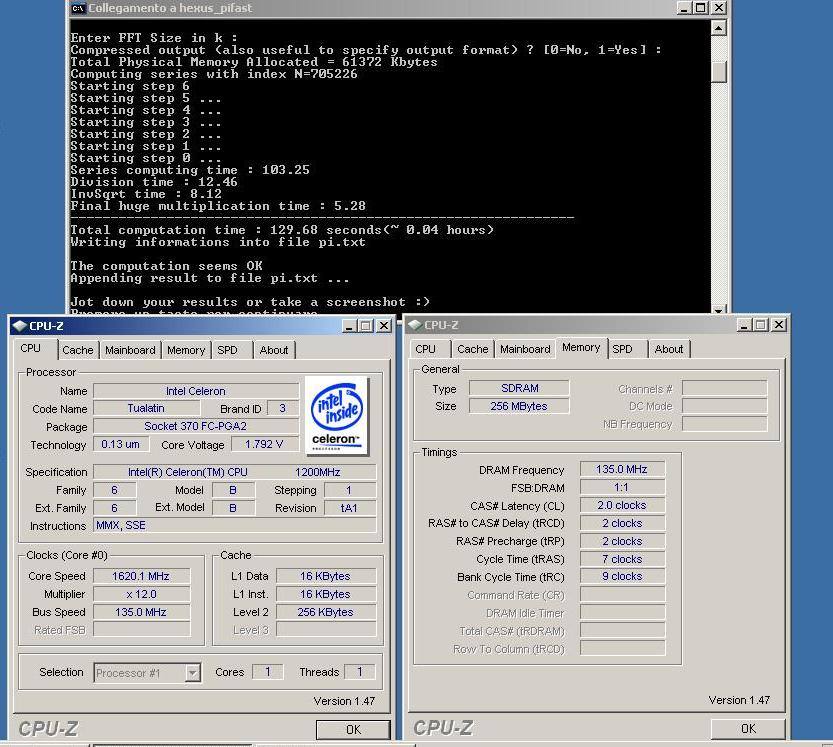Select the Memory tab in right CPU-Z
This screenshot has height=747, width=833.
point(581,347)
